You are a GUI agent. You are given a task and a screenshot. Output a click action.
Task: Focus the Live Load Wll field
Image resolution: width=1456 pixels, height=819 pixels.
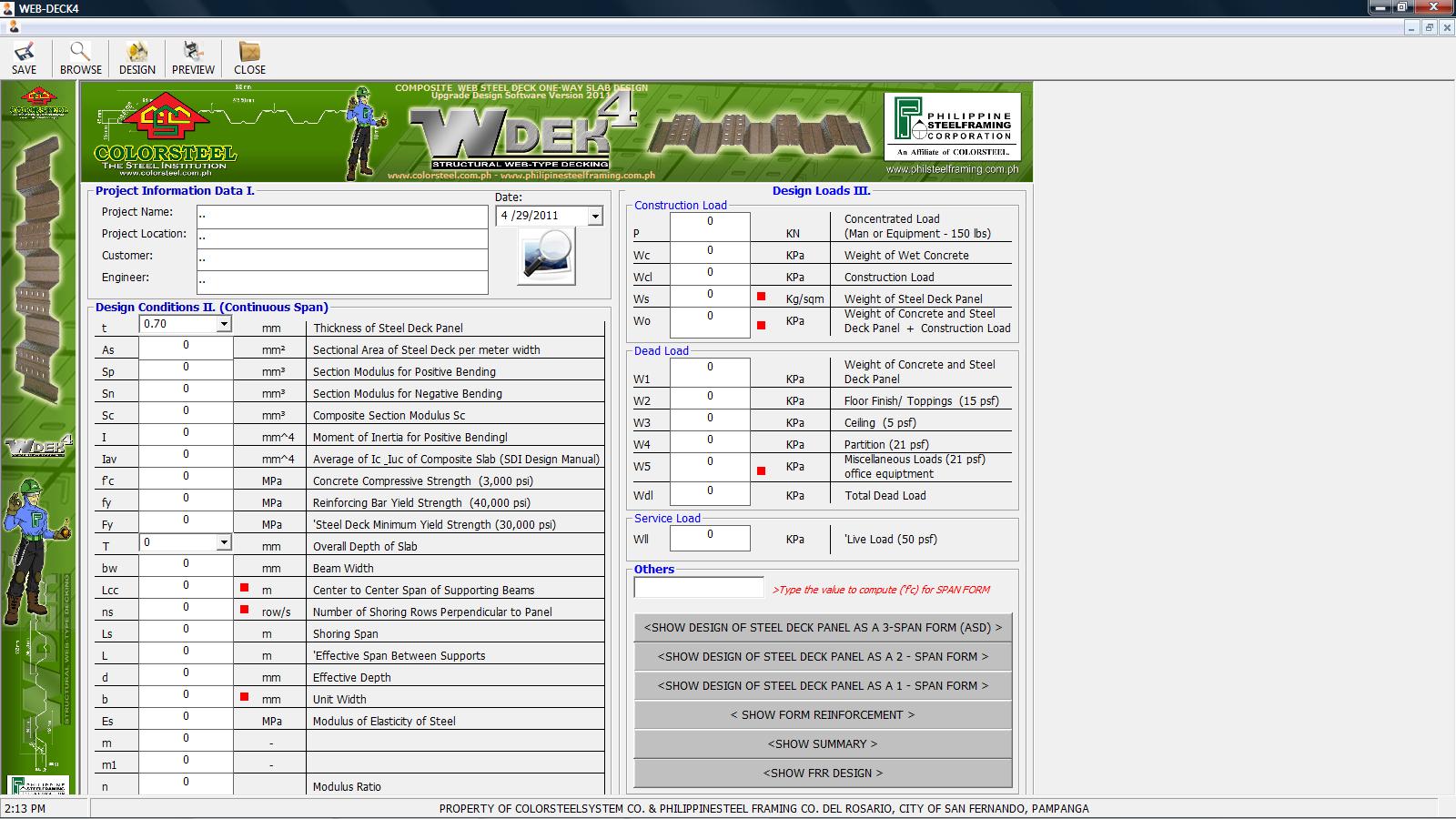pyautogui.click(x=710, y=539)
